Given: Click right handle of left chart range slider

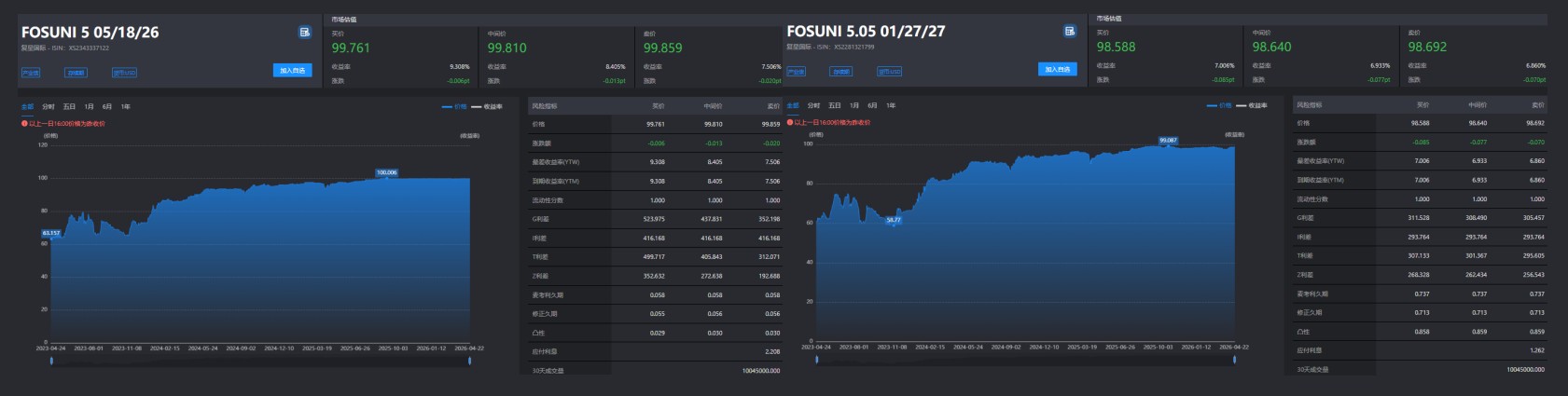Looking at the screenshot, I should 469,361.
